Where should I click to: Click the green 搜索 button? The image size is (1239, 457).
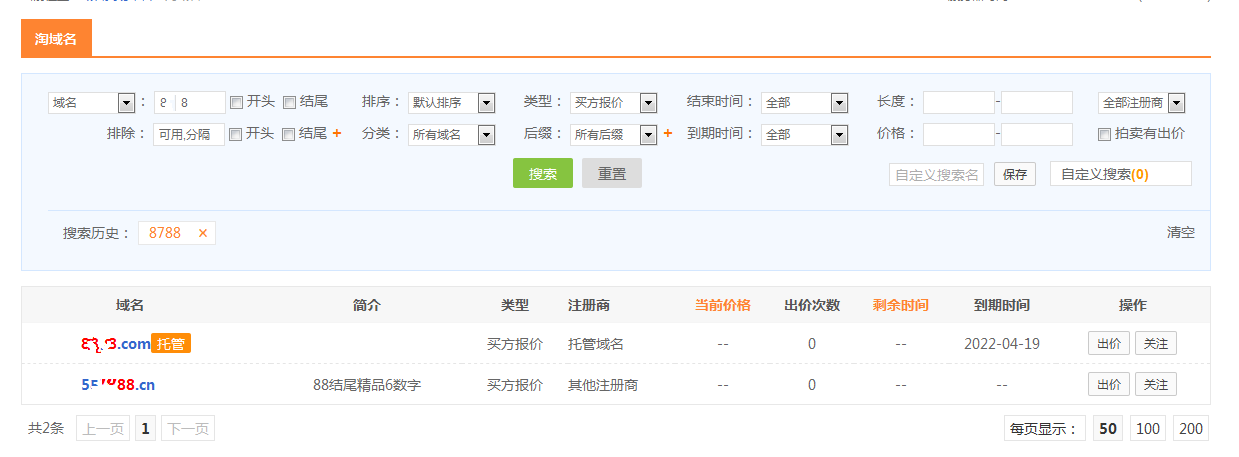(543, 173)
